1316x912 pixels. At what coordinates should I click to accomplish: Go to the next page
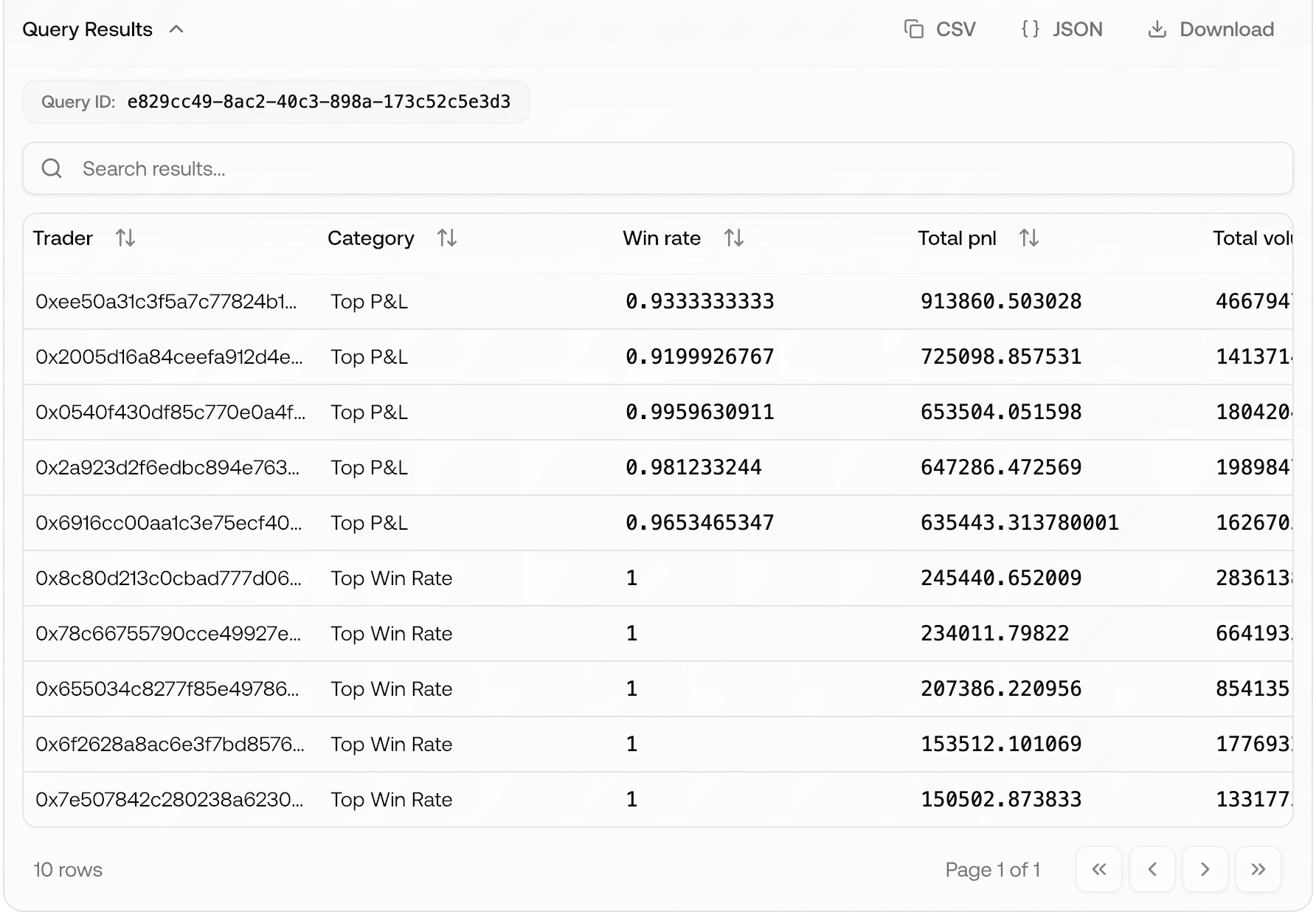[1205, 869]
